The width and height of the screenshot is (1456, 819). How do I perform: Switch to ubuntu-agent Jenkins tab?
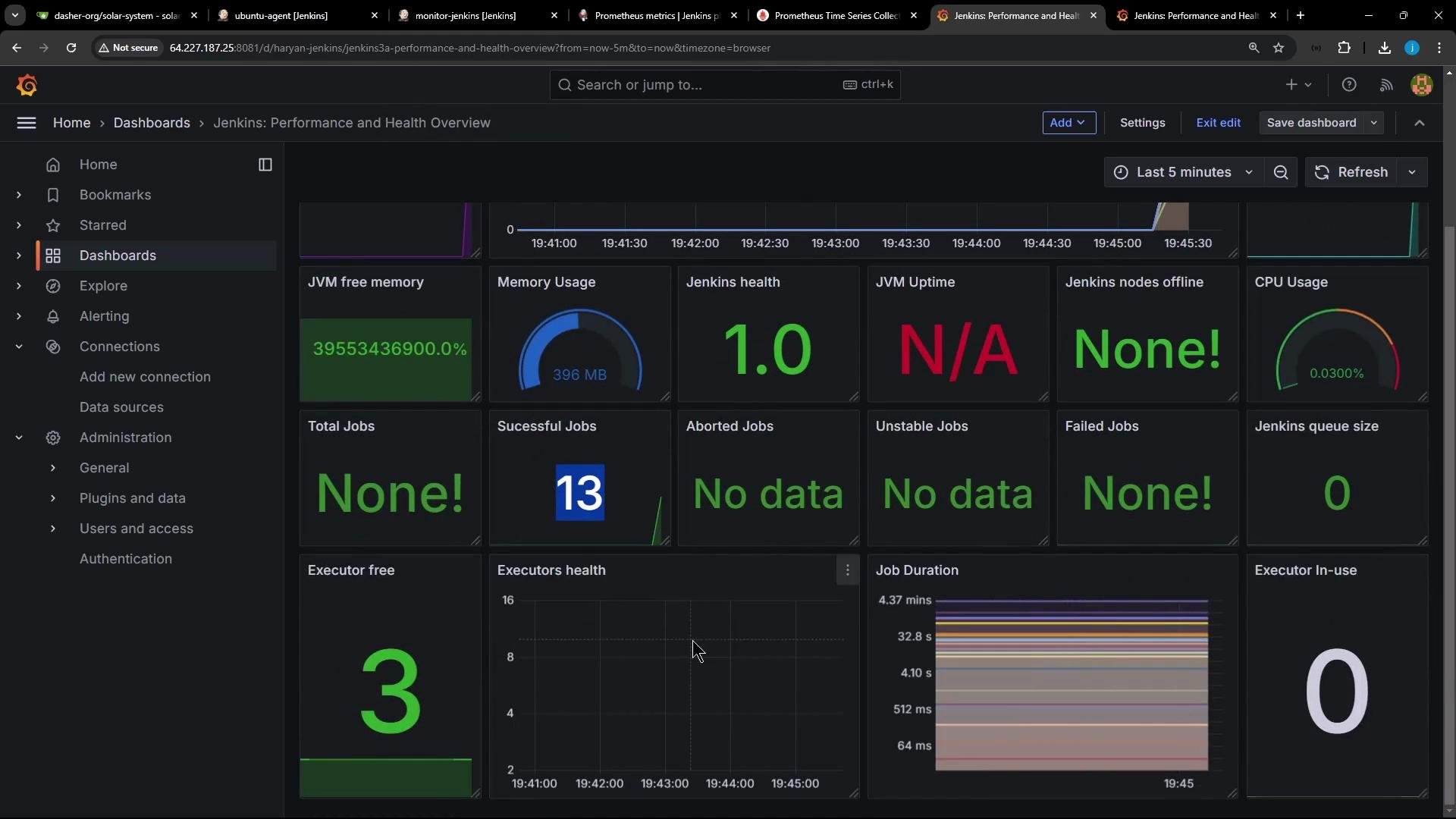pyautogui.click(x=297, y=15)
